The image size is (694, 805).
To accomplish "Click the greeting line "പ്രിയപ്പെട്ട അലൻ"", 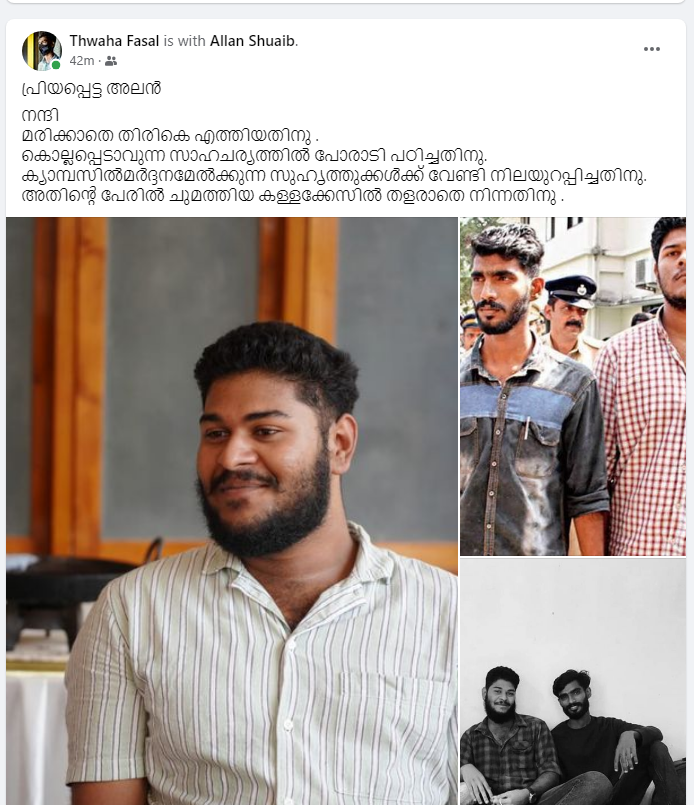I will 91,89.
